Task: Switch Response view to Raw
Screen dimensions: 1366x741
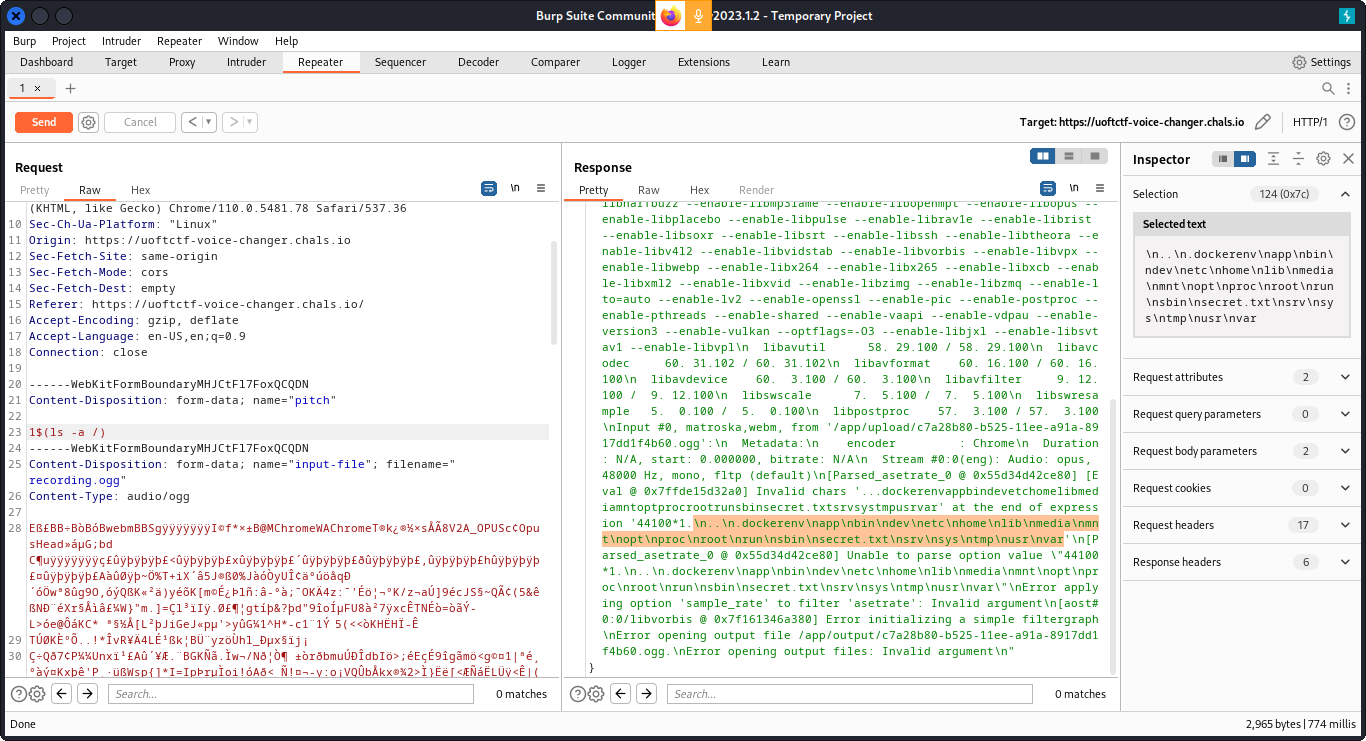Action: [x=649, y=190]
